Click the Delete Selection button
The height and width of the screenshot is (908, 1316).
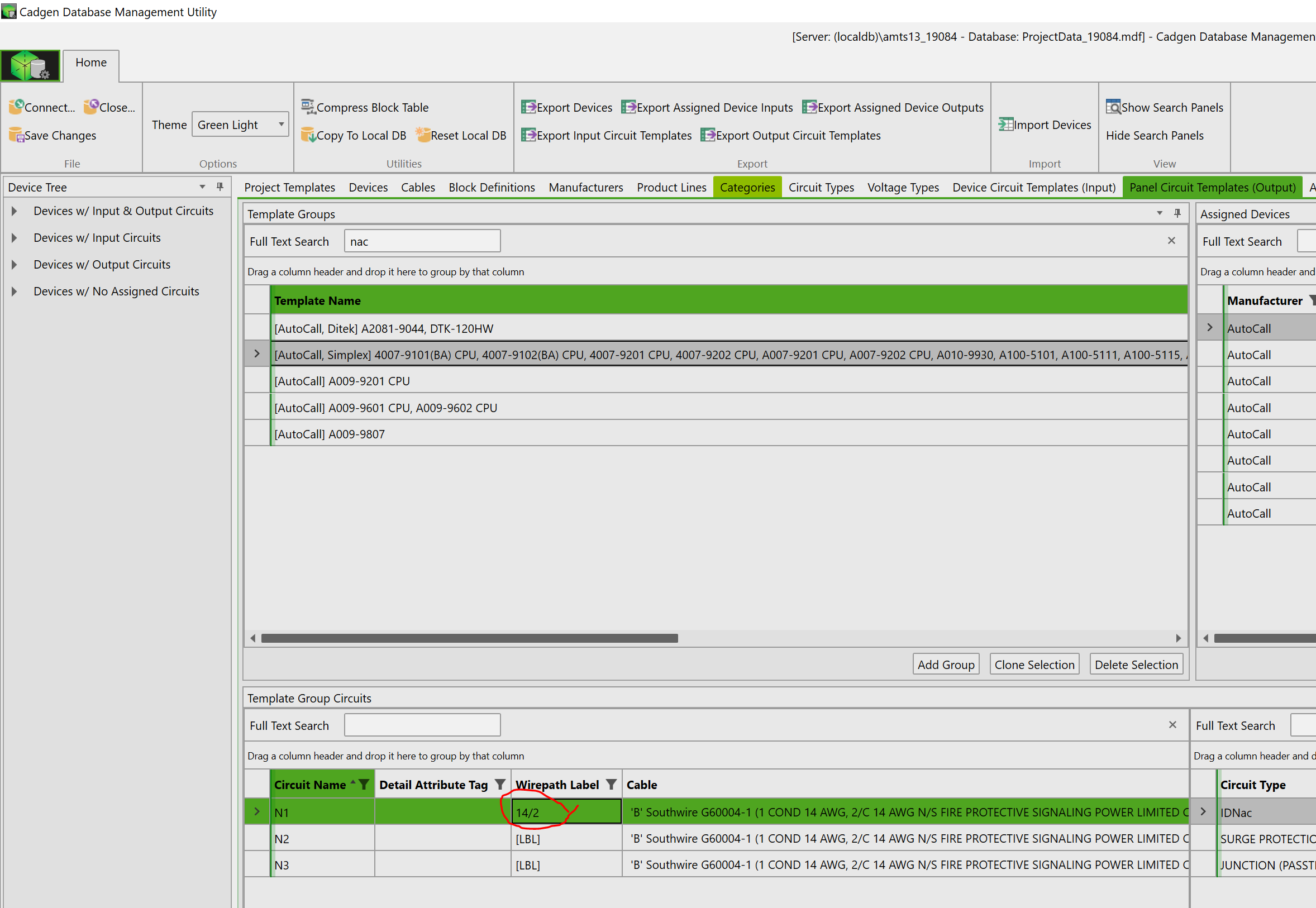click(1136, 664)
